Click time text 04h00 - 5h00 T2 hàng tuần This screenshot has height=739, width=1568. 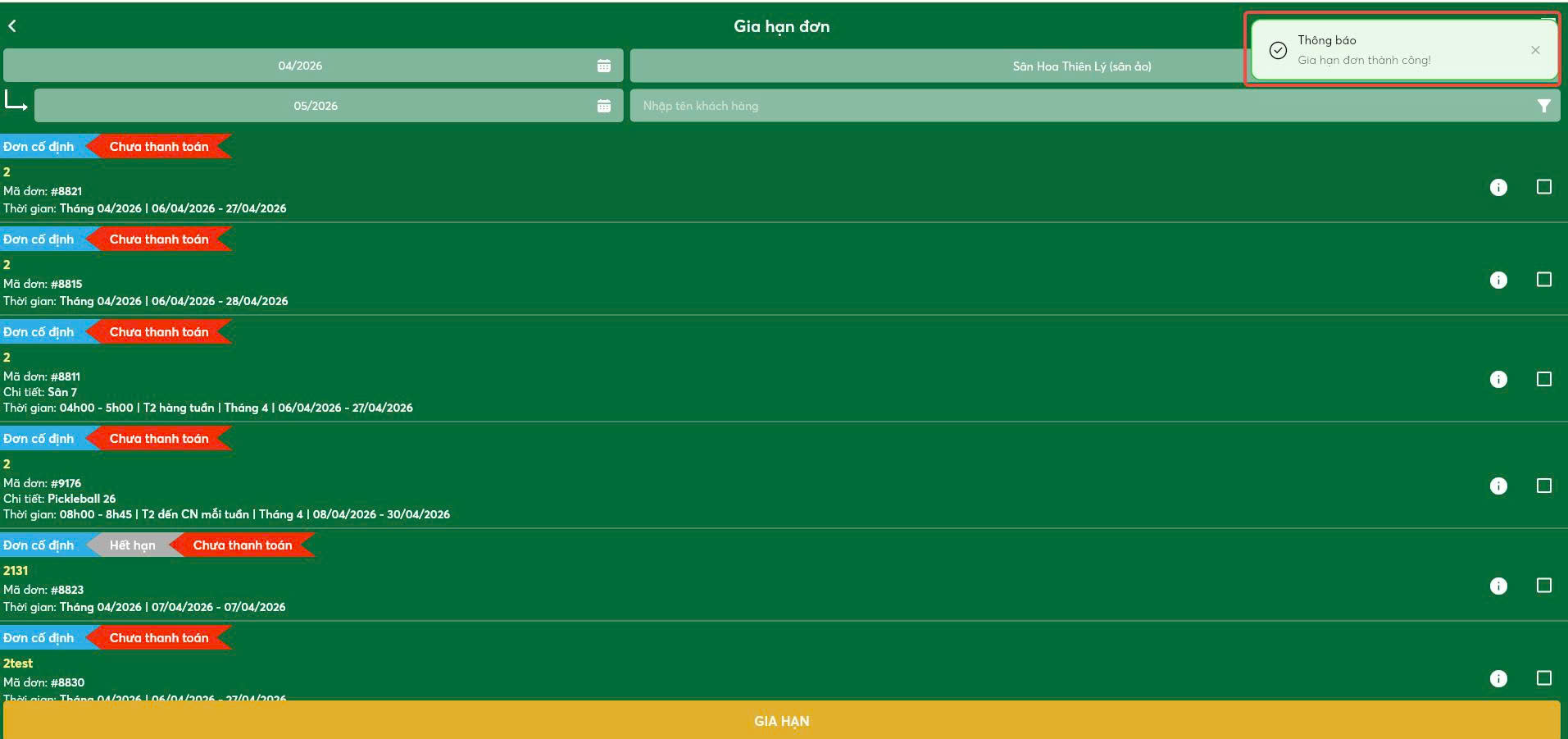coord(137,408)
